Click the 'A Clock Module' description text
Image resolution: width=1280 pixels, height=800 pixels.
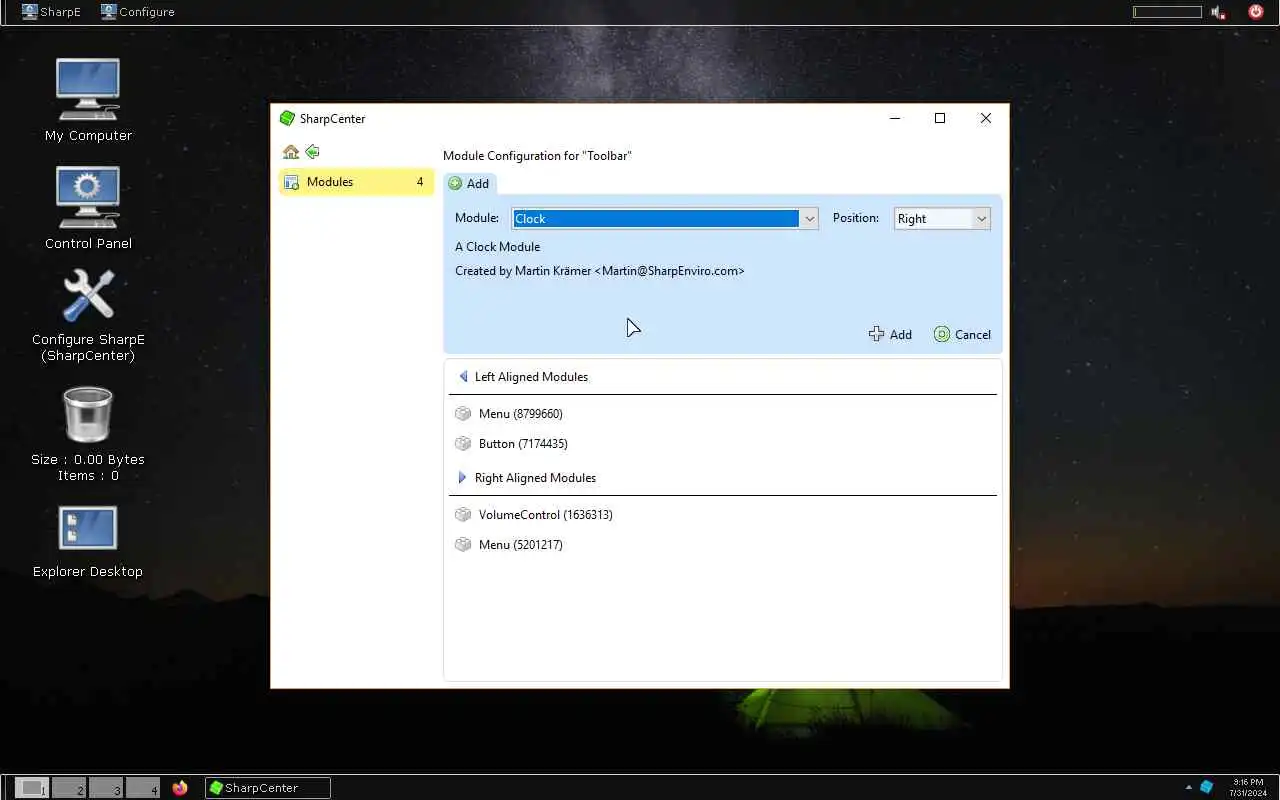(x=497, y=247)
